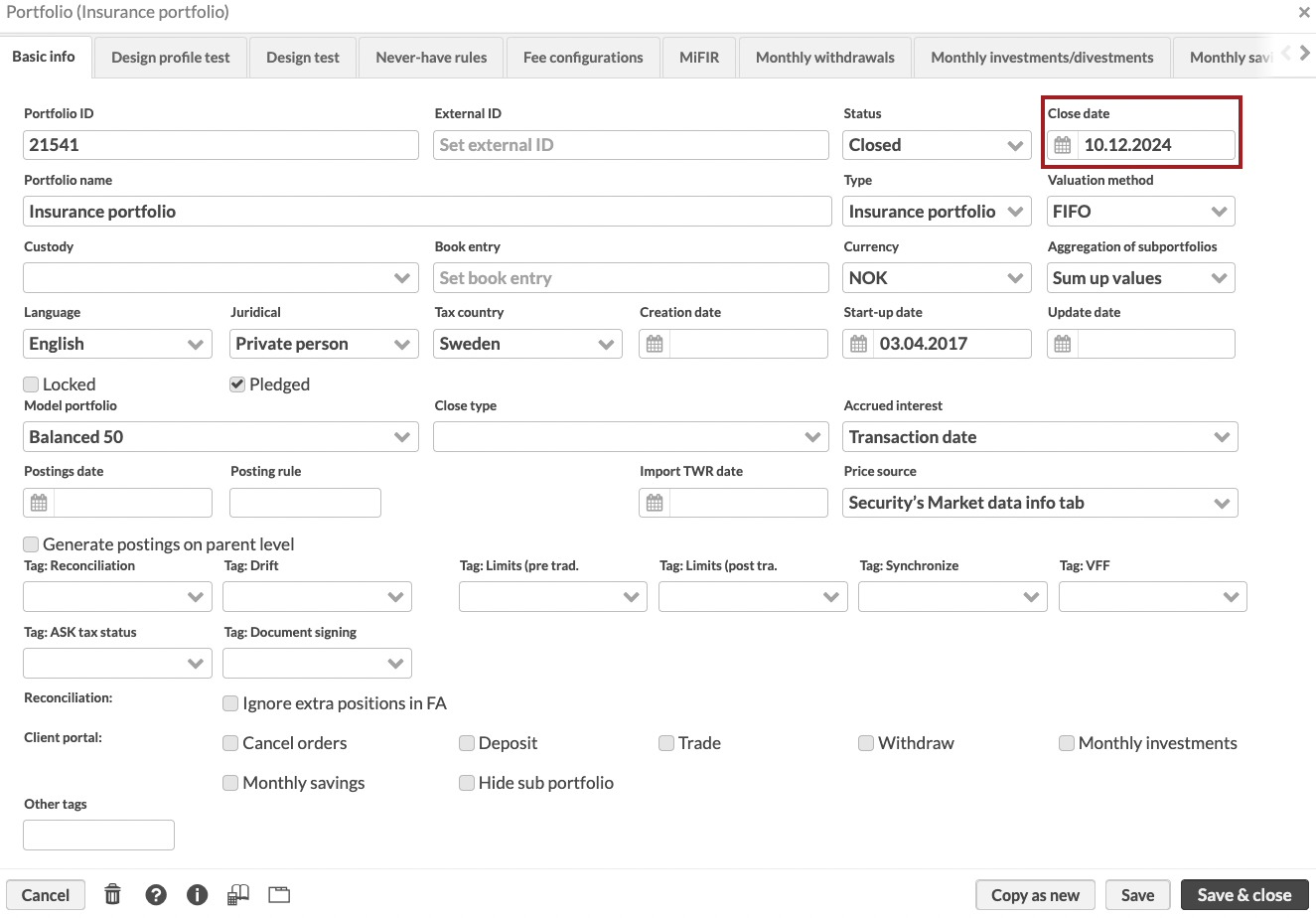The image size is (1316, 918).
Task: Open the Creation date calendar icon
Action: 655,344
